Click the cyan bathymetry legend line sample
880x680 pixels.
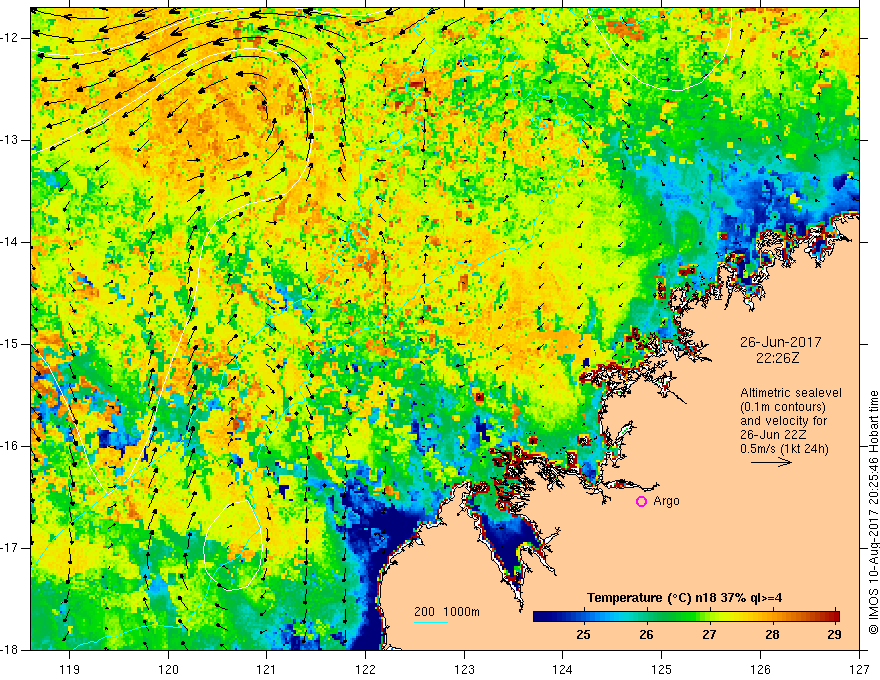tap(430, 622)
